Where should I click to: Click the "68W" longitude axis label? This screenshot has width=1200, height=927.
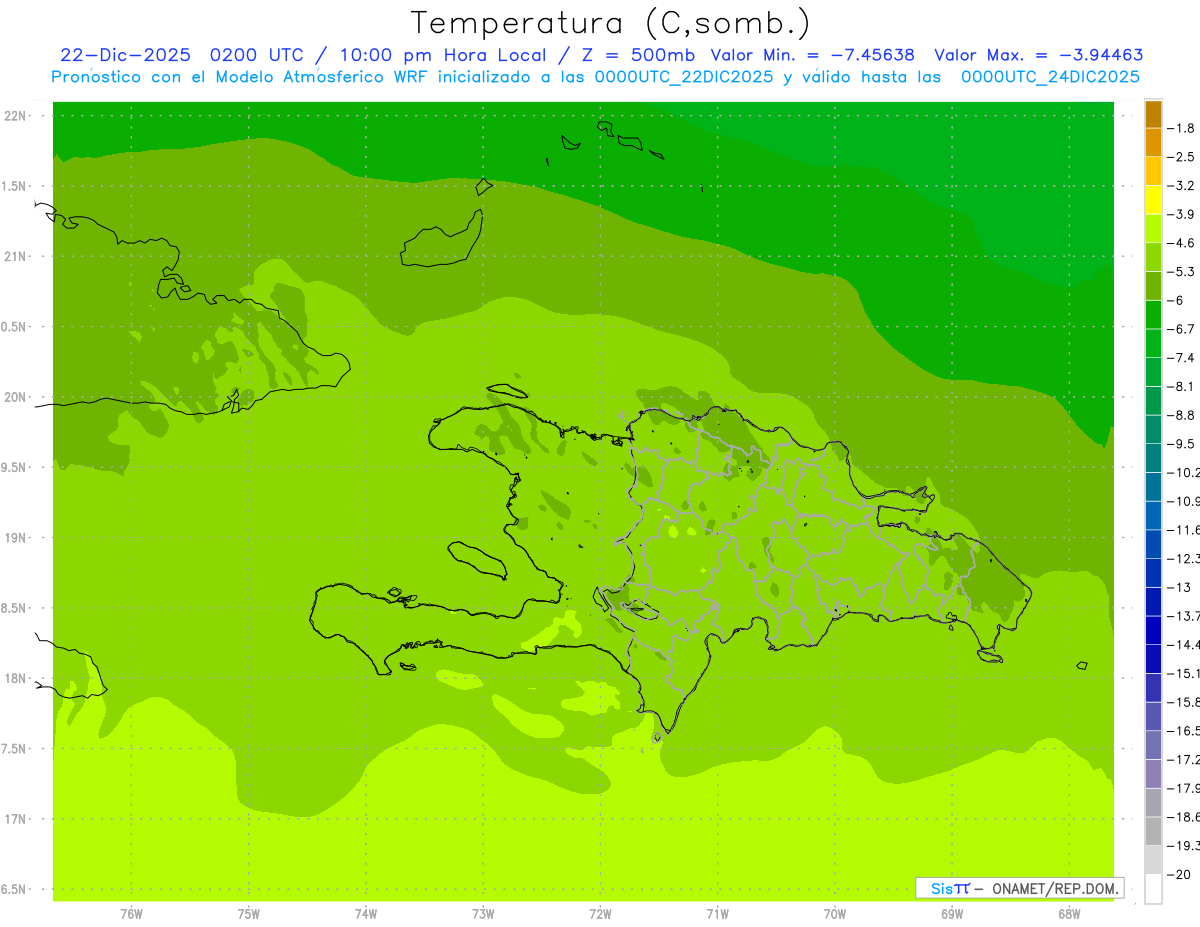coord(1068,914)
